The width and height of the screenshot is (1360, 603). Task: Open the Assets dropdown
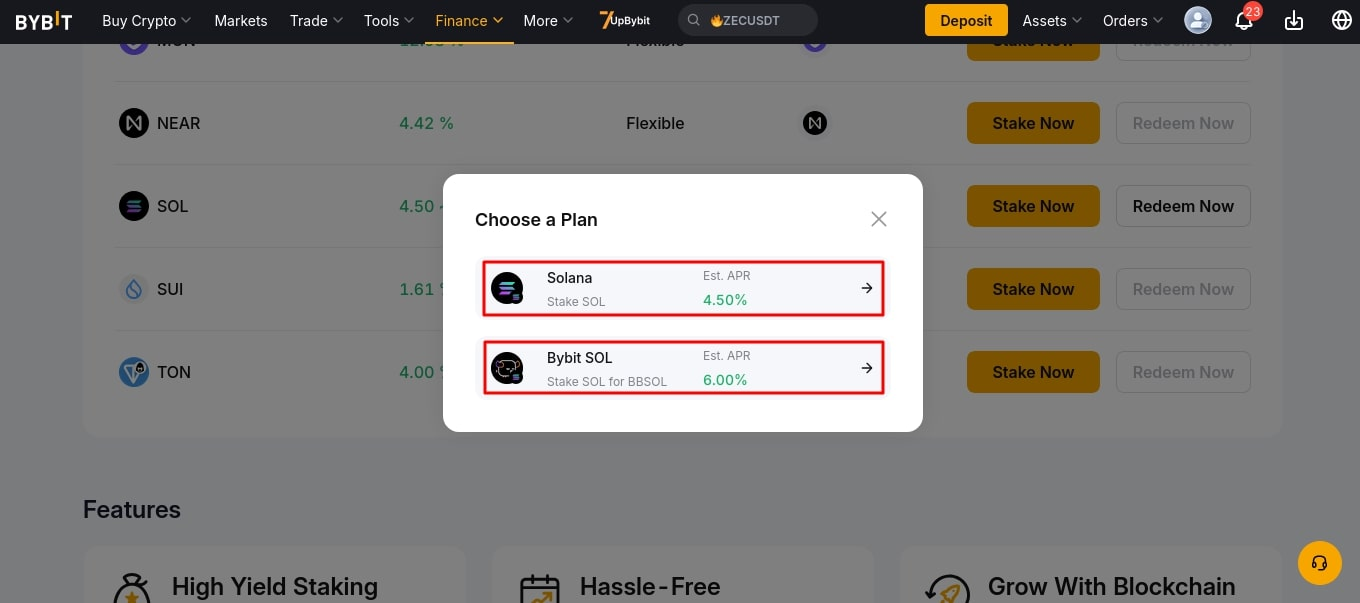click(1052, 21)
